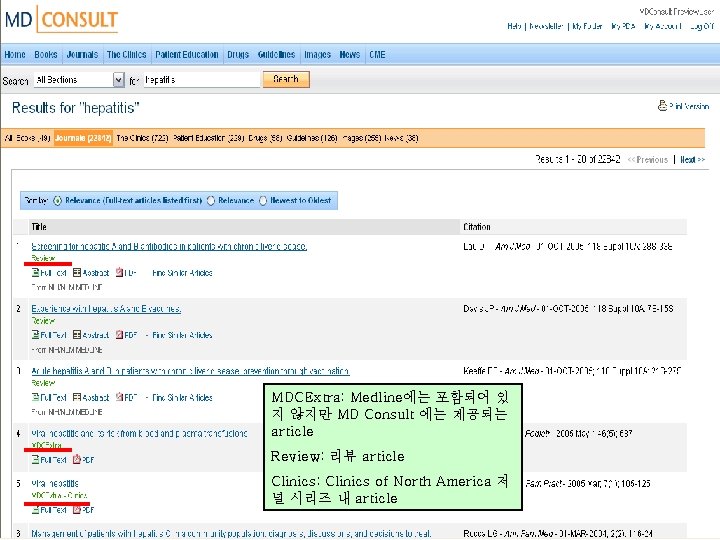The width and height of the screenshot is (720, 540).
Task: Open the Home nav tab
Action: [x=15, y=55]
